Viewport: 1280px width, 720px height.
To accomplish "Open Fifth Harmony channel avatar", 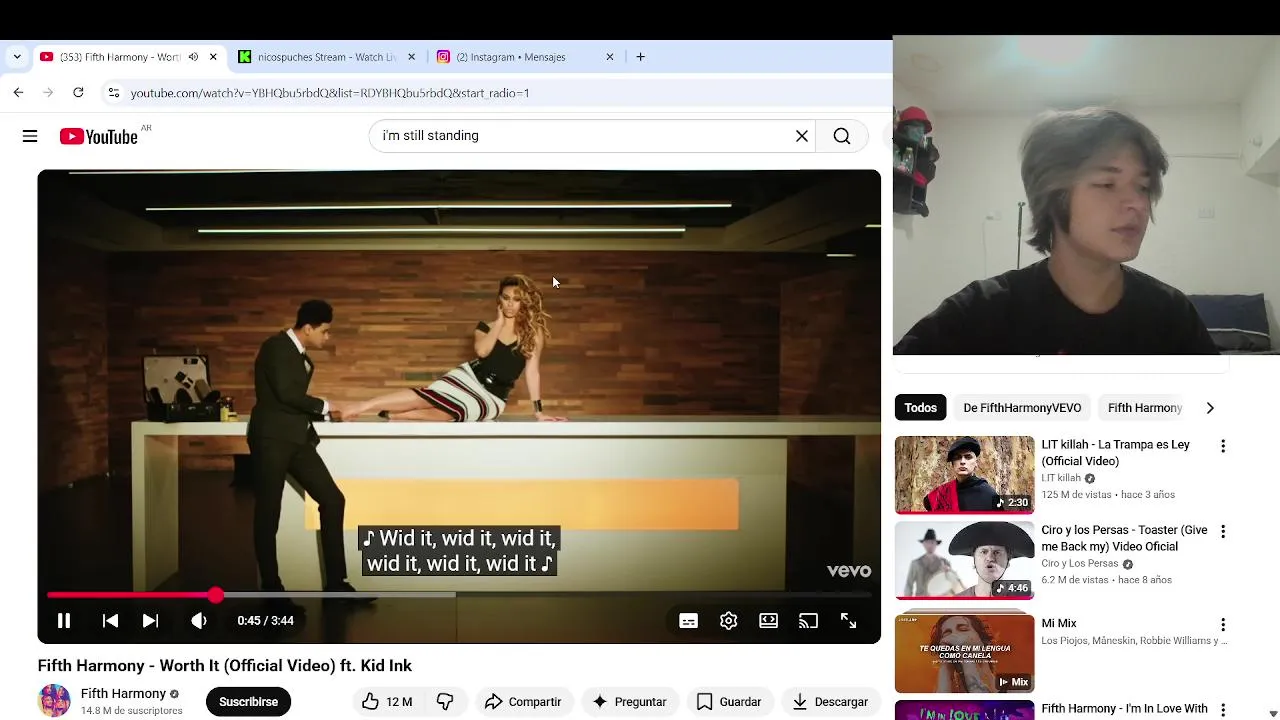I will [54, 701].
